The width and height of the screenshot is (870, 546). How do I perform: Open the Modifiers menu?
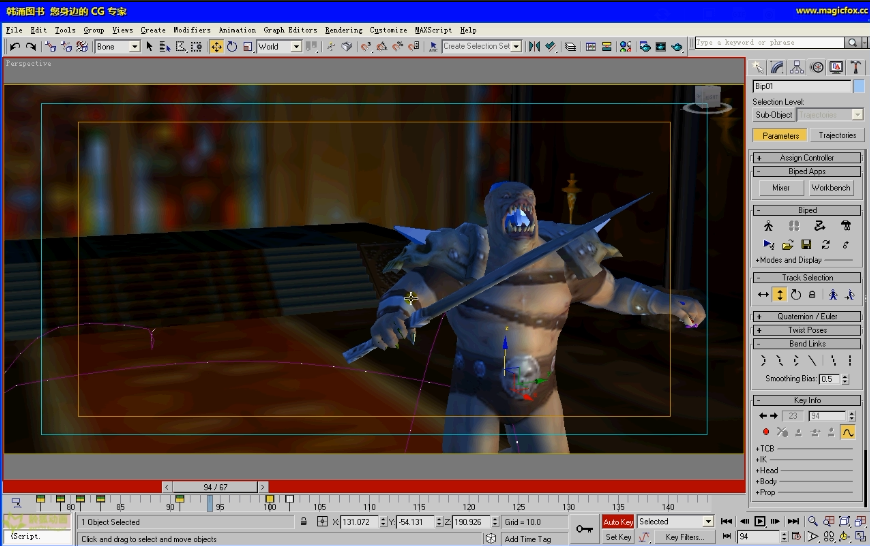click(x=191, y=30)
